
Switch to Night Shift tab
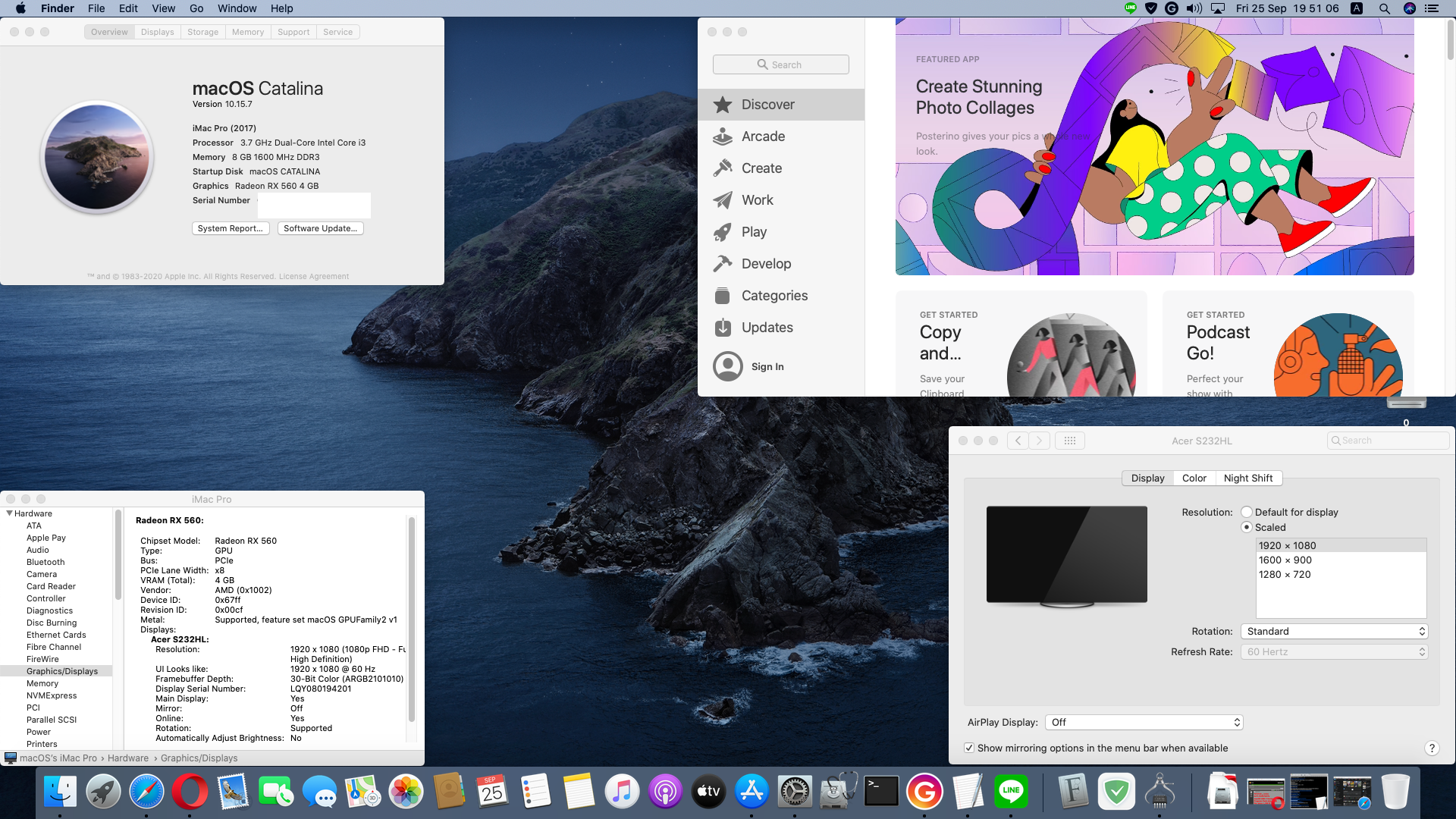click(x=1248, y=479)
